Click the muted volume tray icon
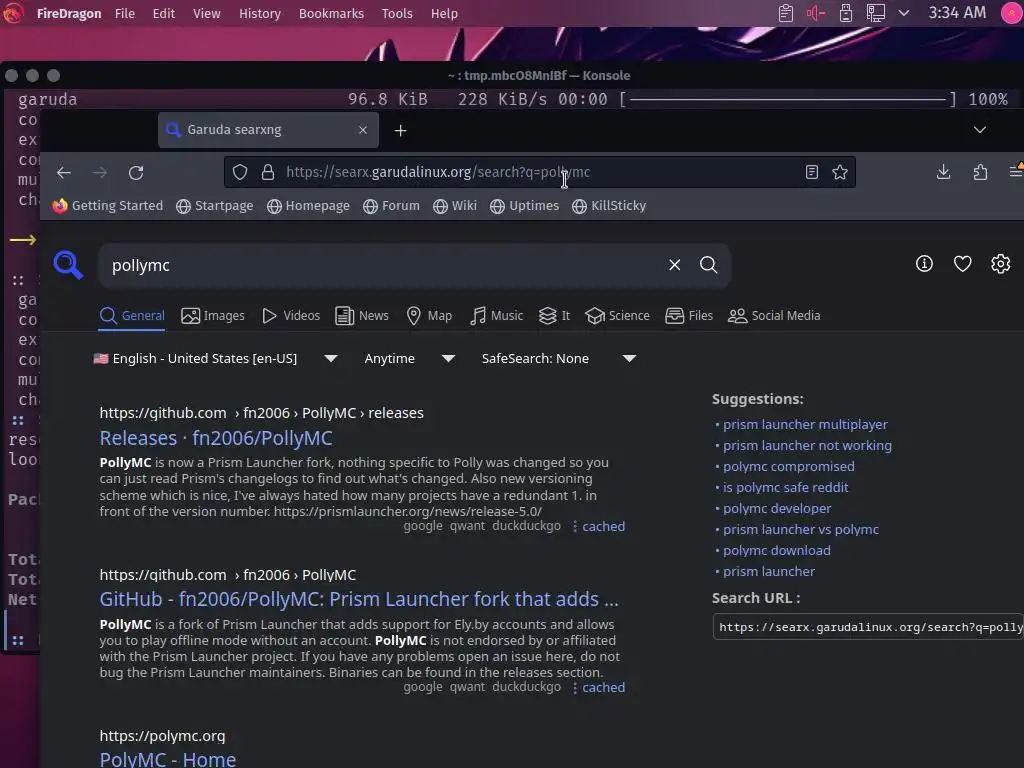The height and width of the screenshot is (768, 1024). 816,13
